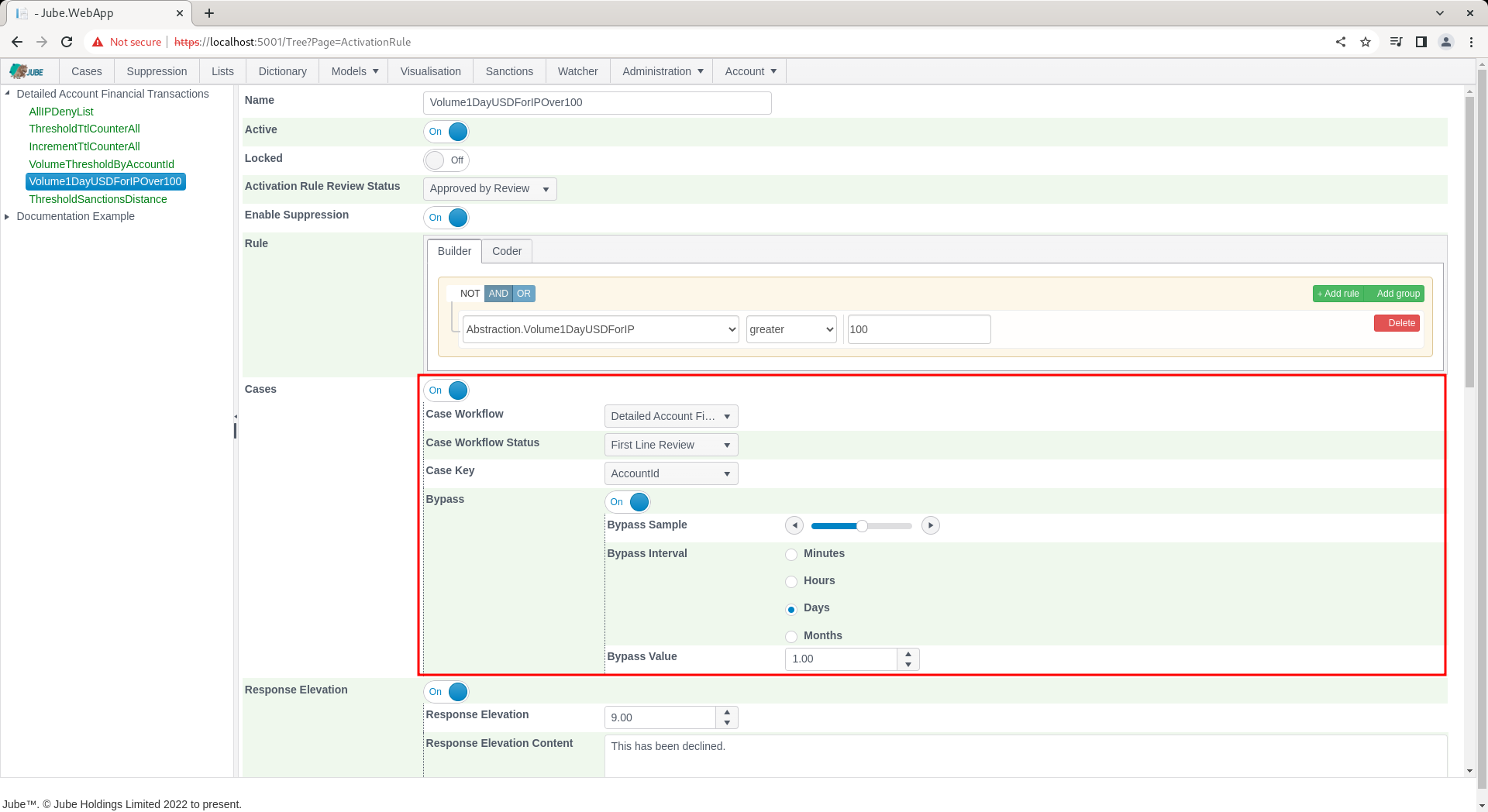
Task: Click the share page icon
Action: tap(1341, 42)
